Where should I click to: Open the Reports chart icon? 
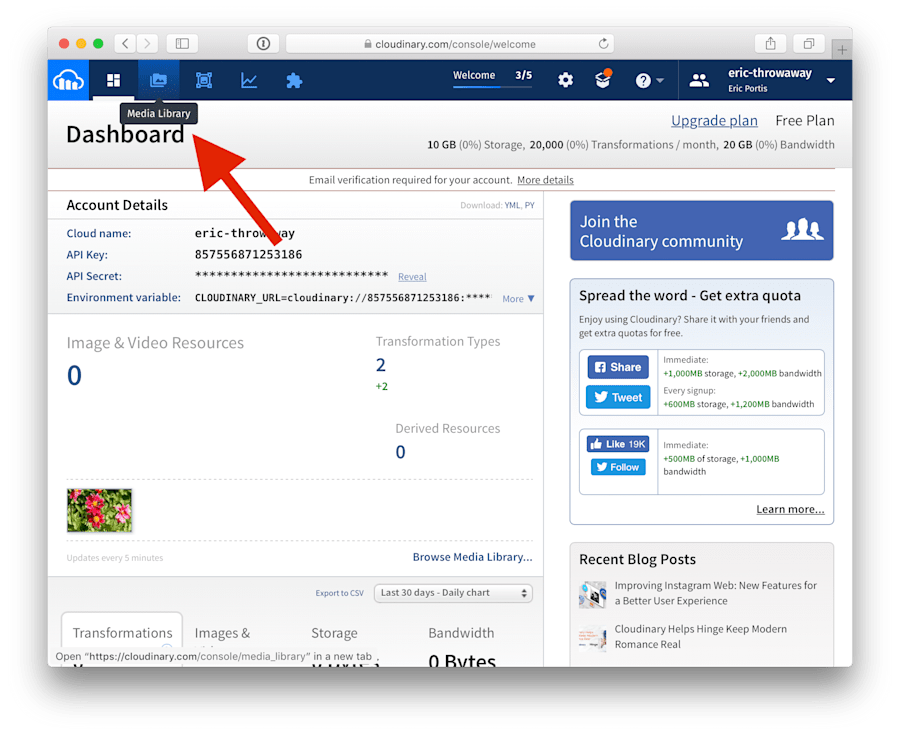click(x=249, y=80)
